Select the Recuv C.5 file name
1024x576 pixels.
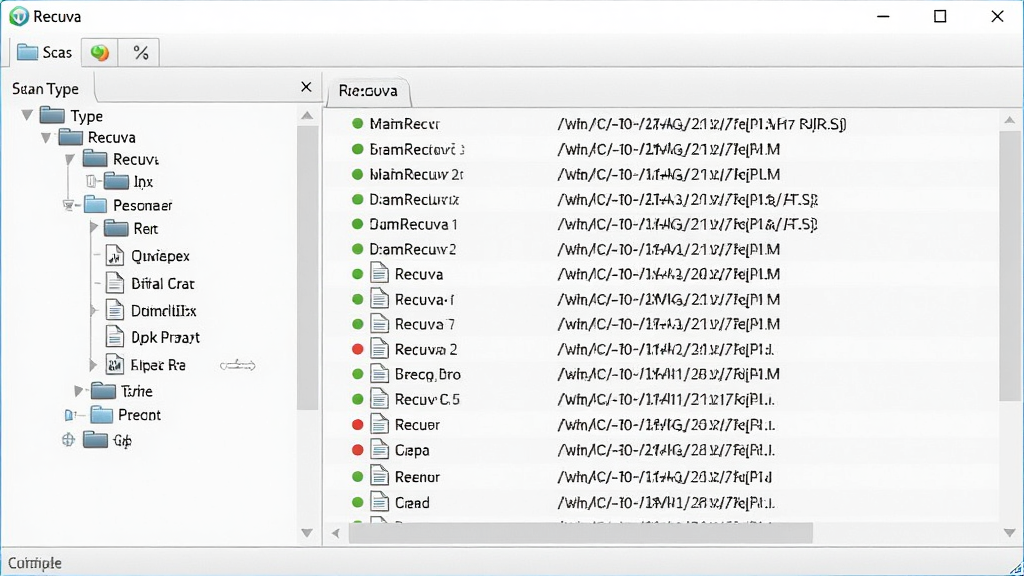click(427, 399)
